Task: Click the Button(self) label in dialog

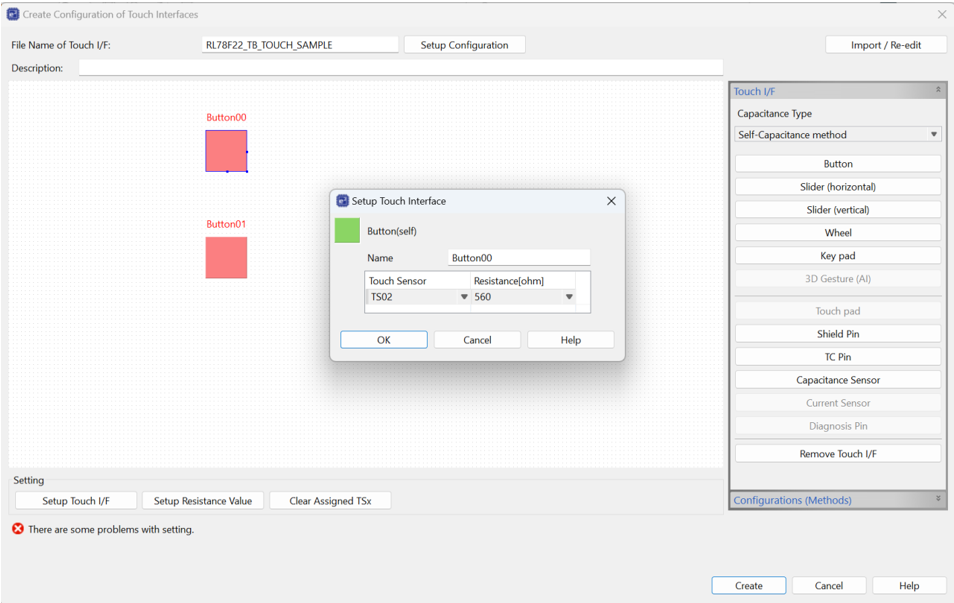Action: tap(392, 231)
